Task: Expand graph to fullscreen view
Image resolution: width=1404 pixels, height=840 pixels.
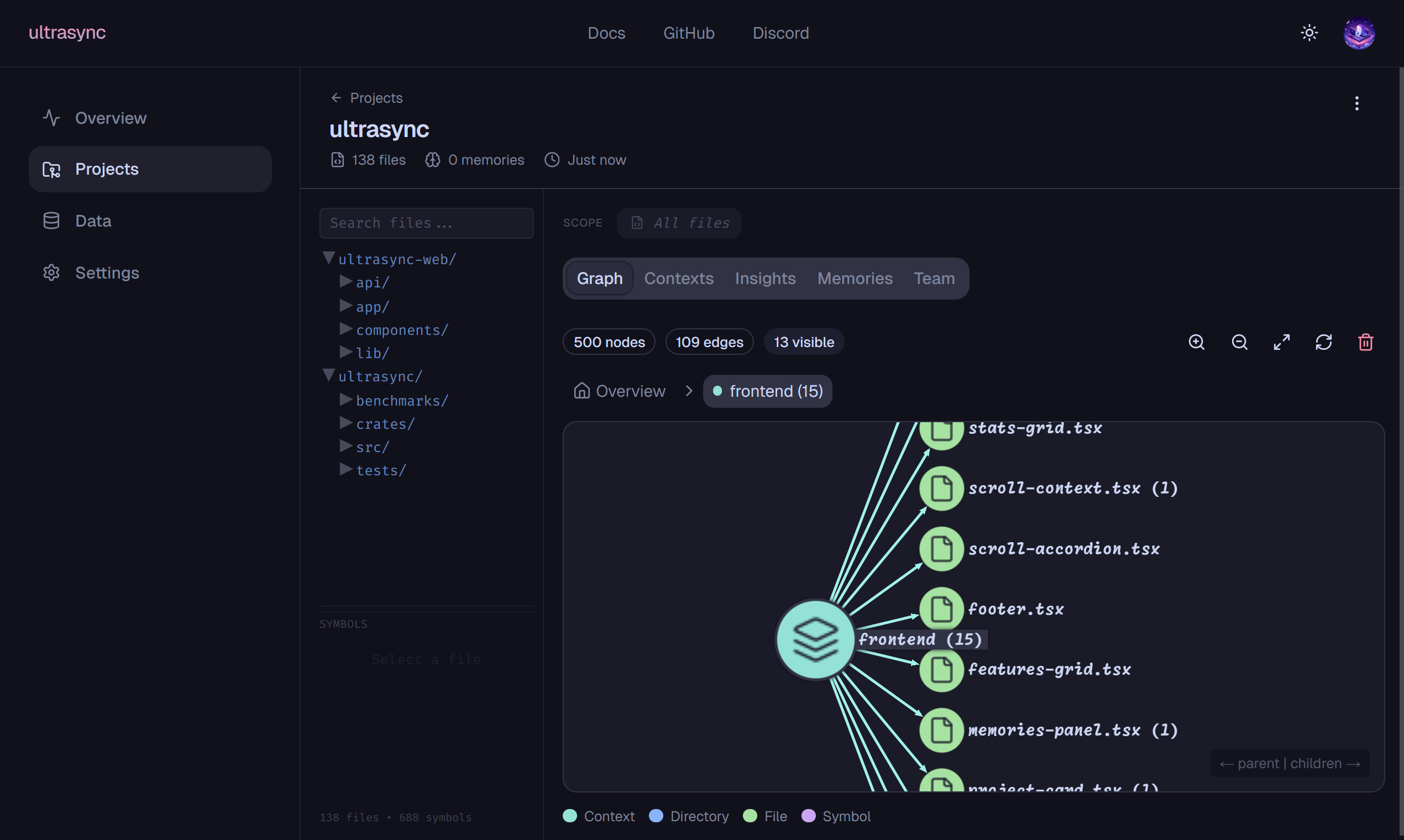Action: [x=1282, y=343]
